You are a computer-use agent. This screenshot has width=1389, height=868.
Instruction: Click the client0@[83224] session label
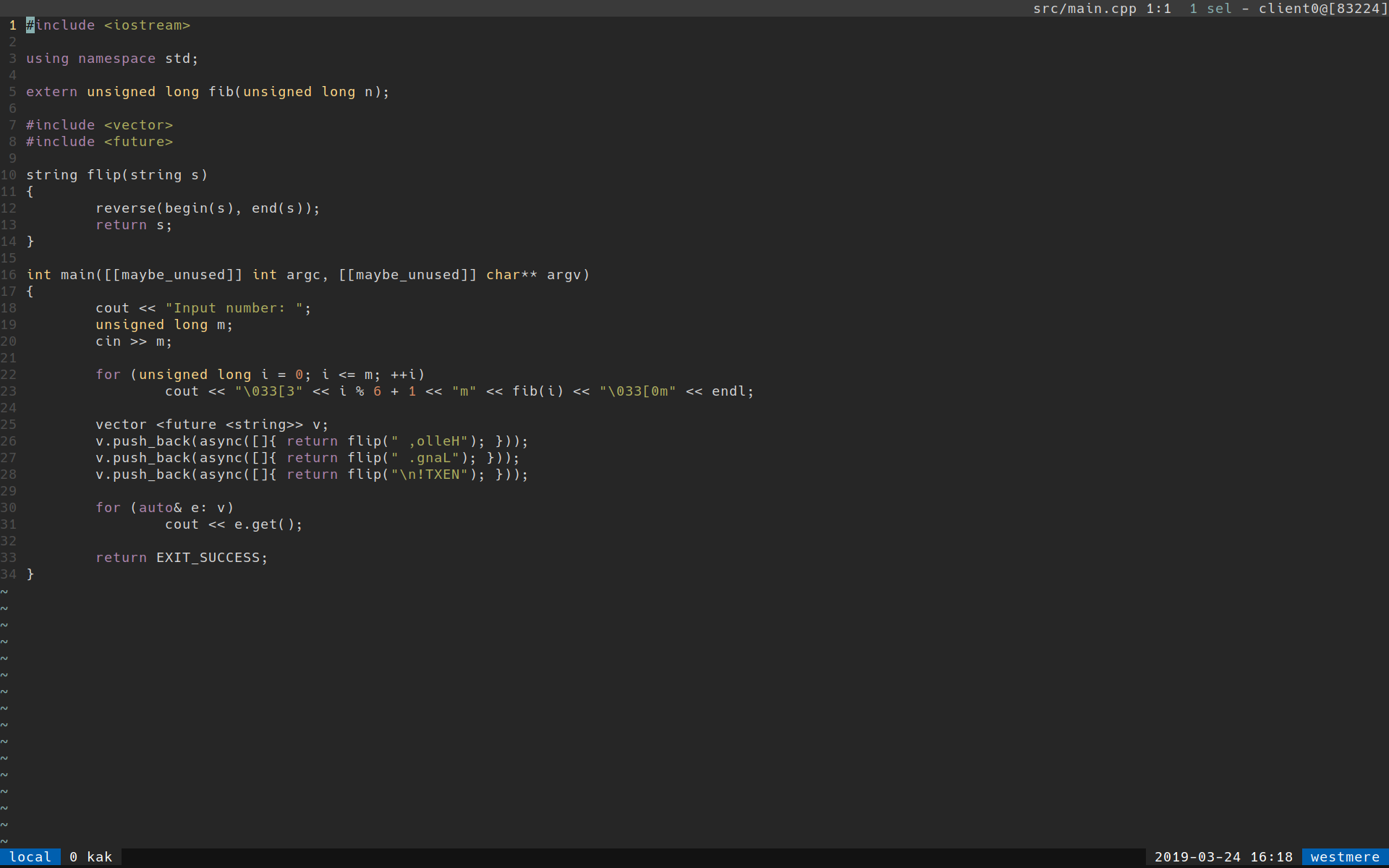1323,9
